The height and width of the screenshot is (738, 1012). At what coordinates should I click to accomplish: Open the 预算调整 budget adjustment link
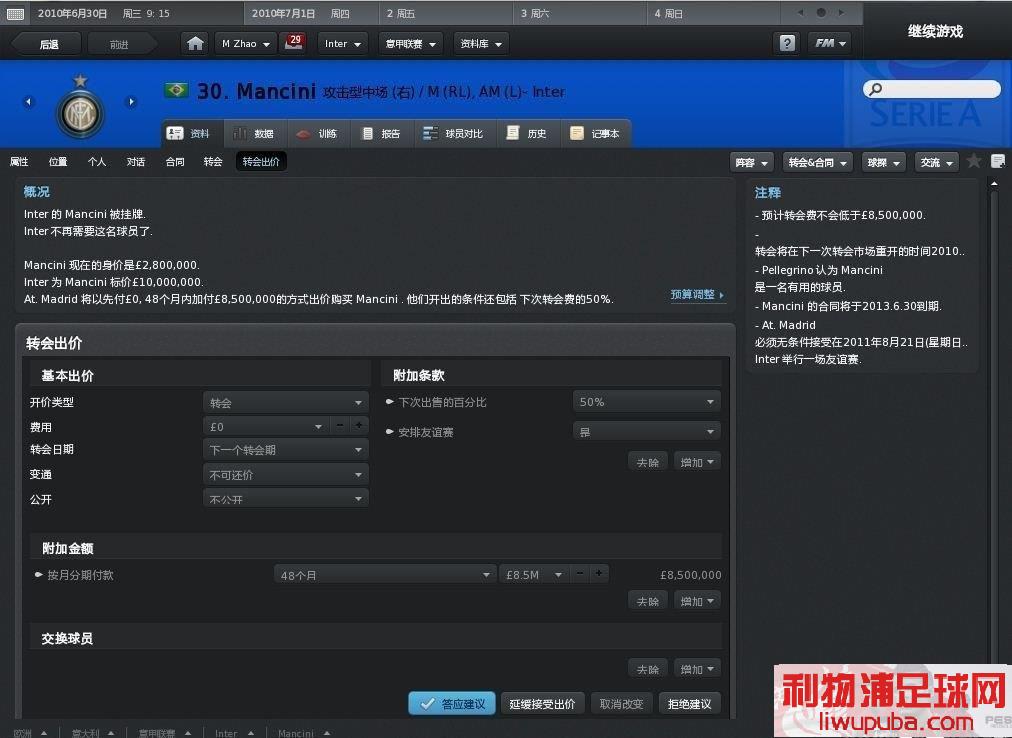point(696,294)
